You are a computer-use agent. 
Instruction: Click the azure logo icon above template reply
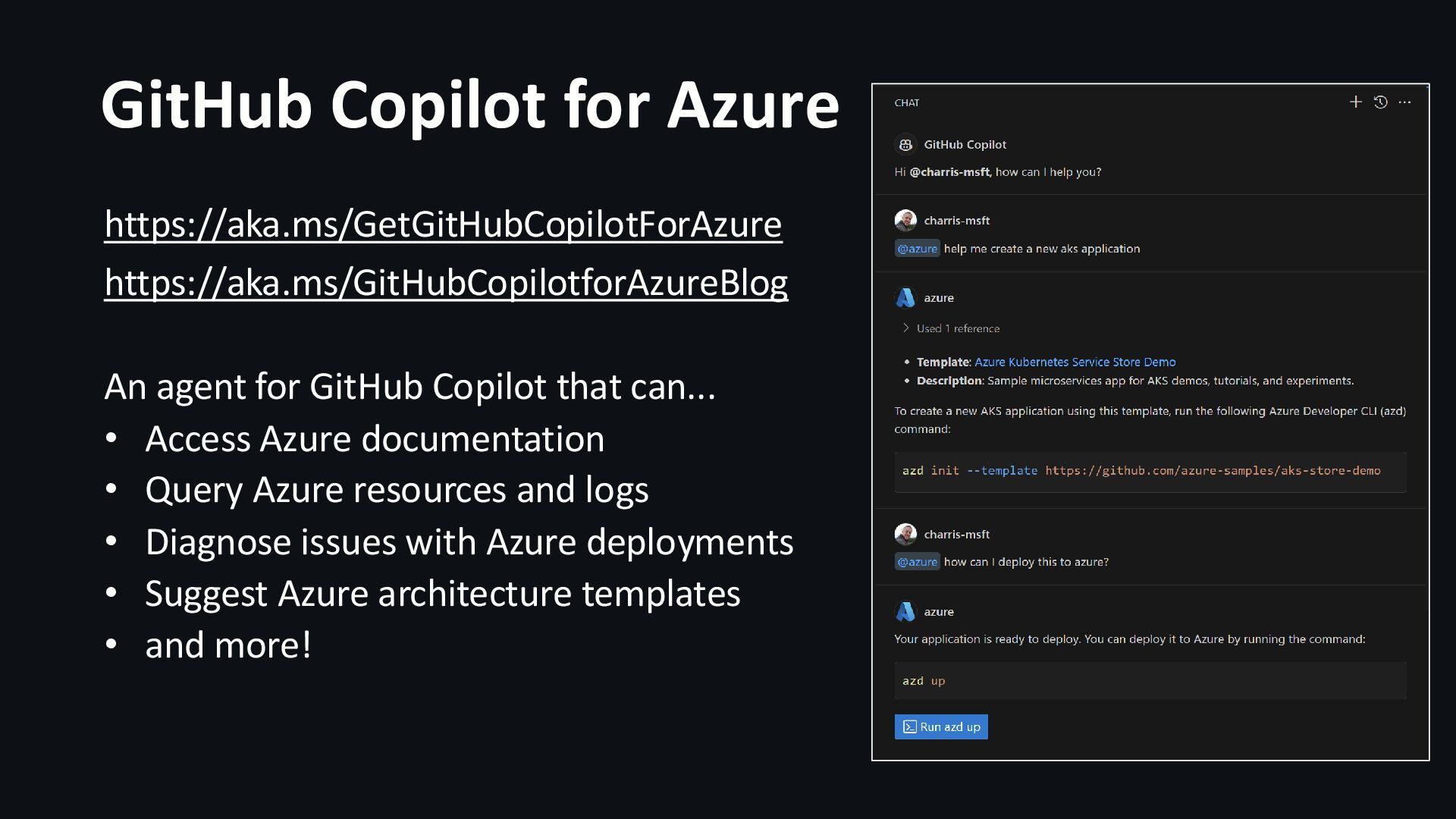pos(905,298)
